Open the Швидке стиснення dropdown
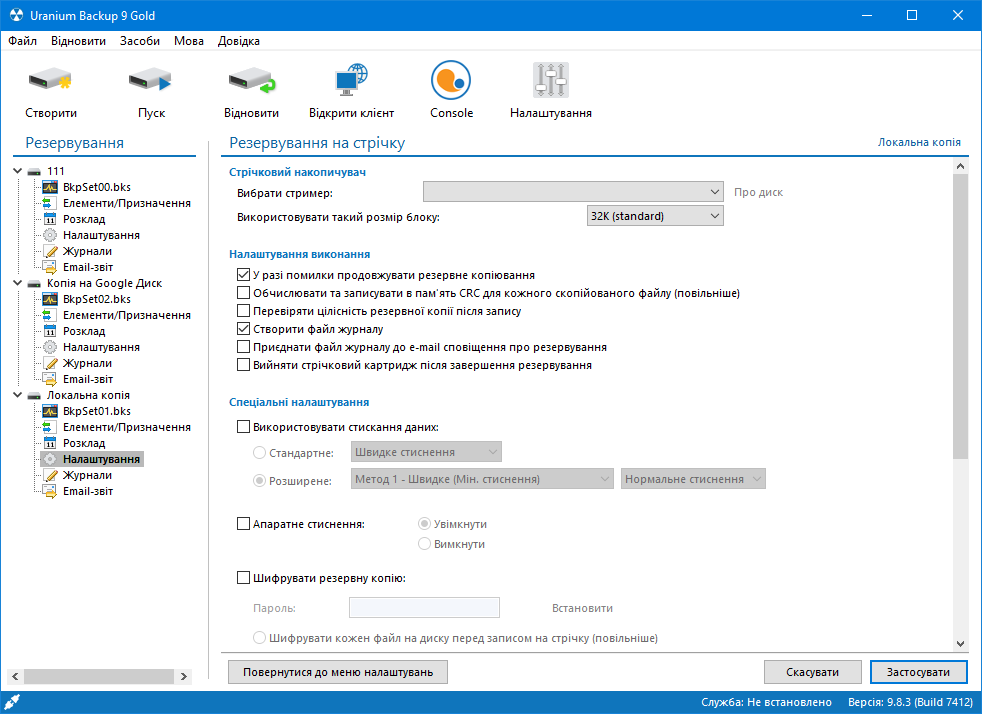Viewport: 982px width, 714px height. 426,452
